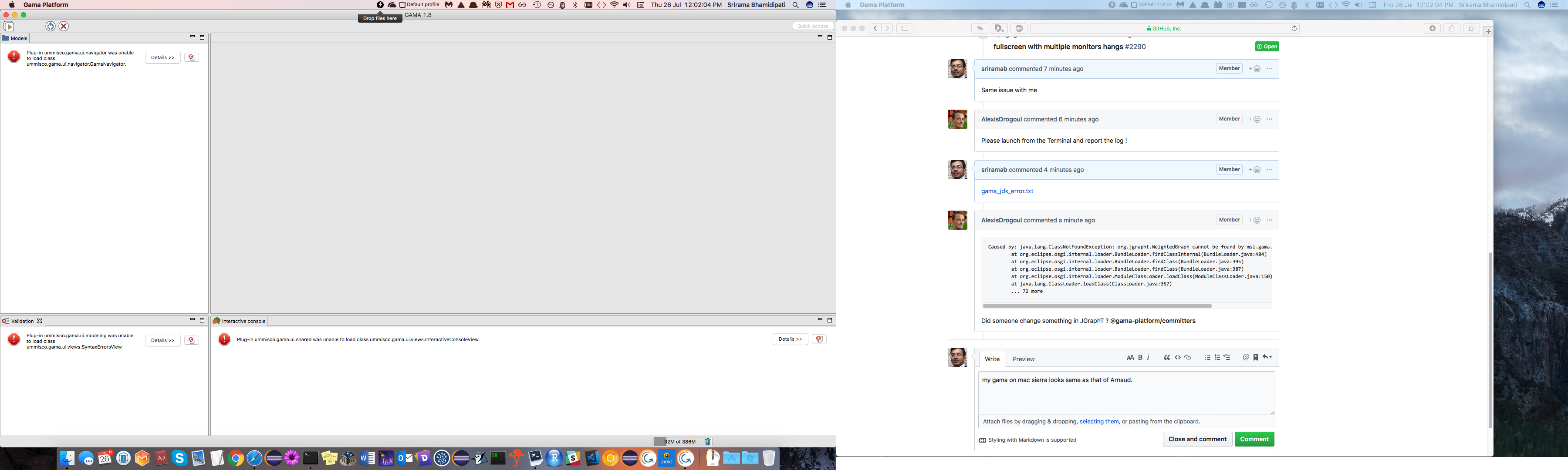Open options menu on AlexisDrogoul's a minute ago comment
Screen dimensions: 1568x470
(x=1269, y=220)
